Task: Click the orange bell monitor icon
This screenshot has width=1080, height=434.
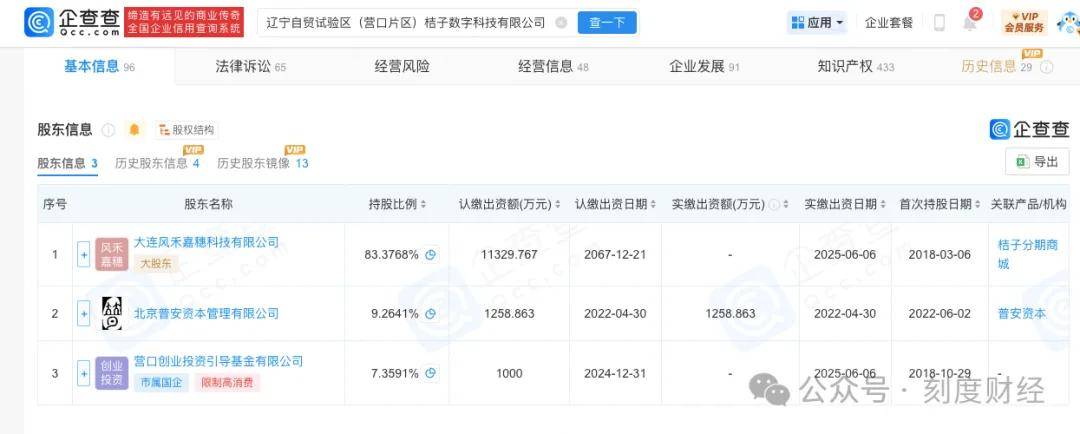Action: coord(134,130)
